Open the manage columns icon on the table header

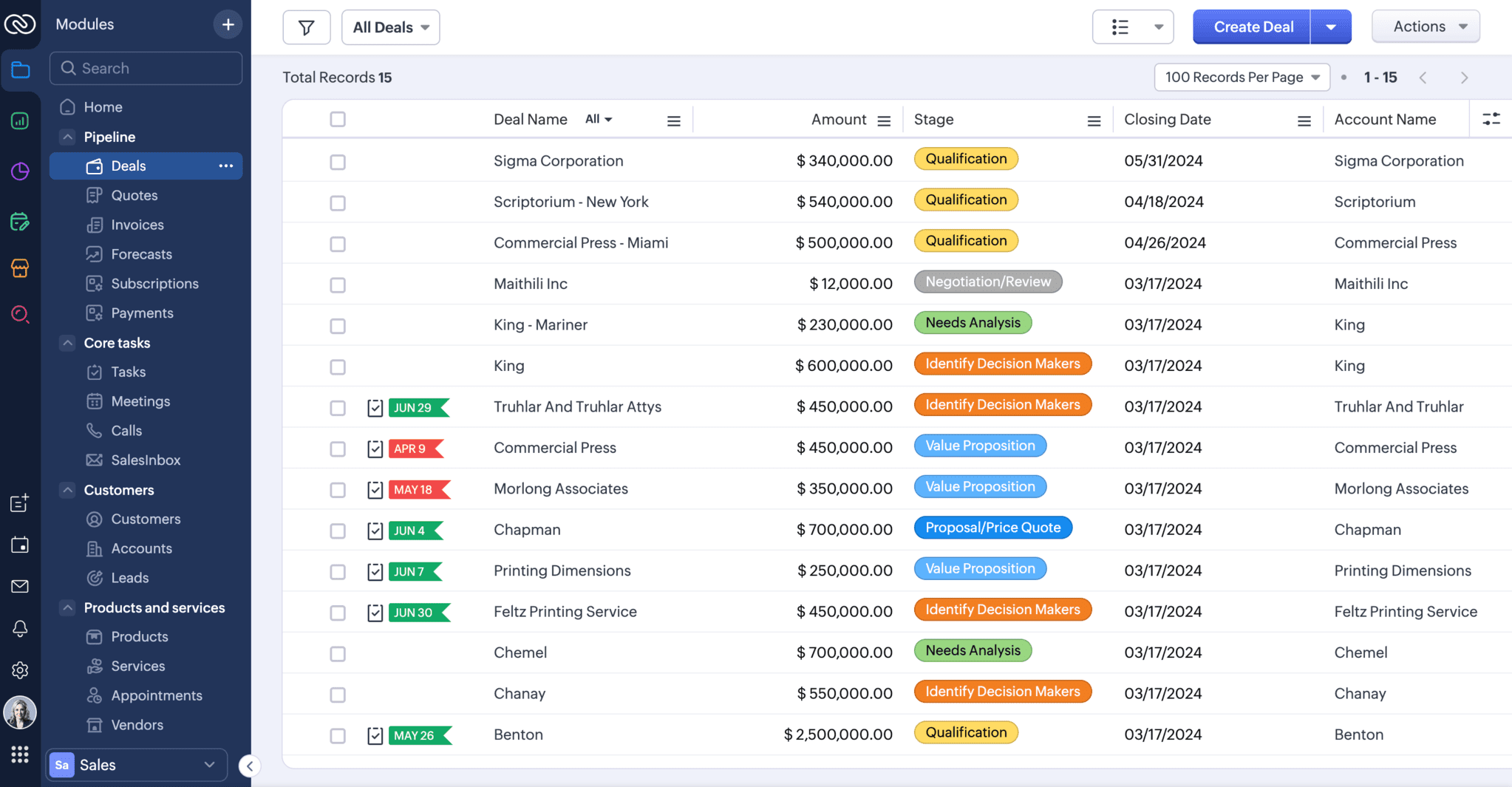click(x=1491, y=118)
